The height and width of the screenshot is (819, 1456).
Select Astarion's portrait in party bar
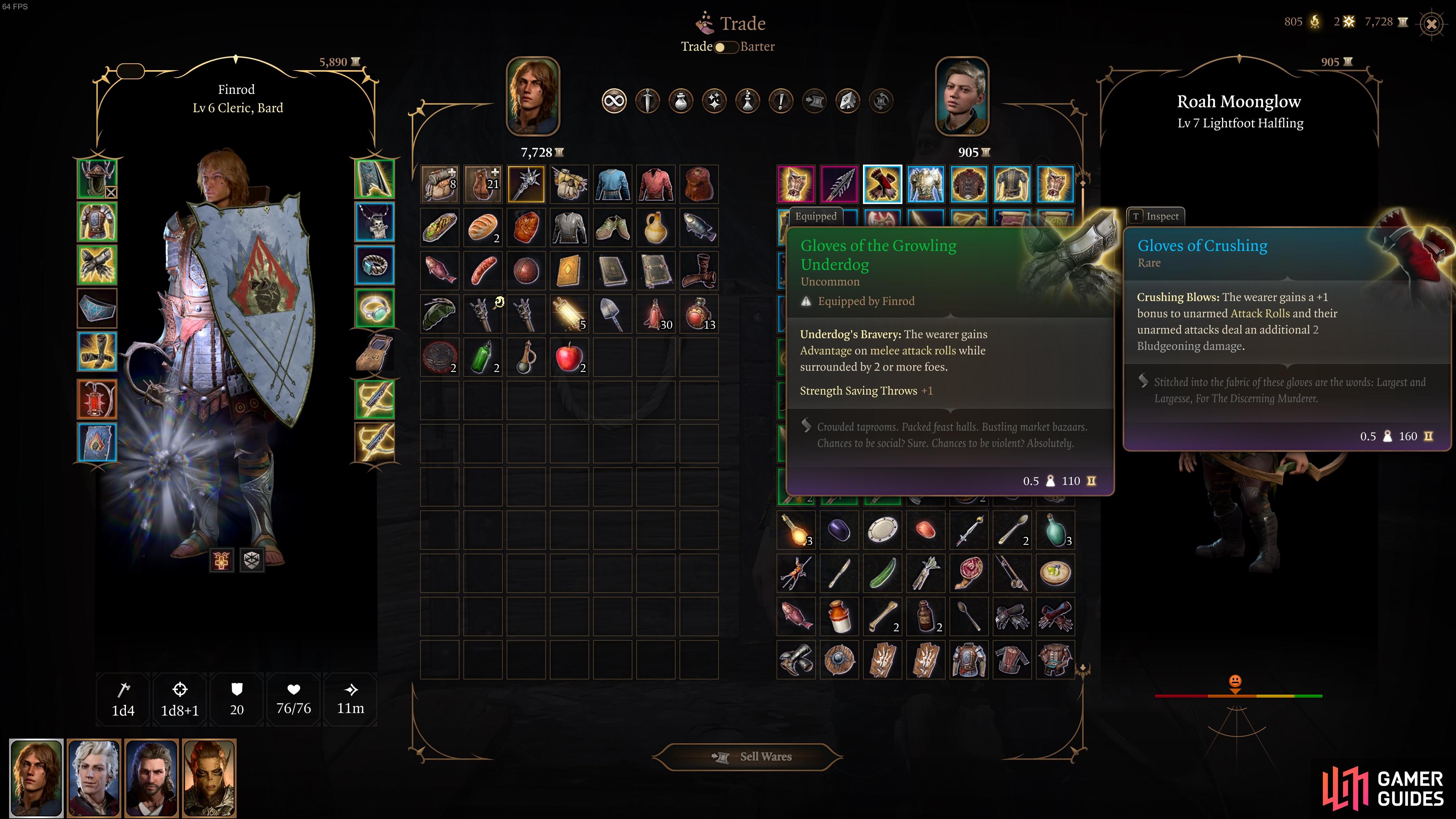tap(94, 778)
